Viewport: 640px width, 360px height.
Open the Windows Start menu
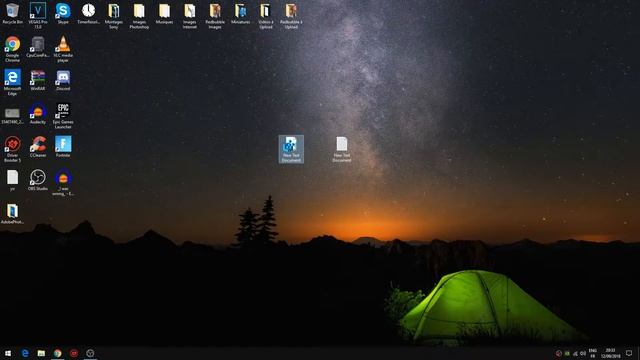pyautogui.click(x=8, y=353)
